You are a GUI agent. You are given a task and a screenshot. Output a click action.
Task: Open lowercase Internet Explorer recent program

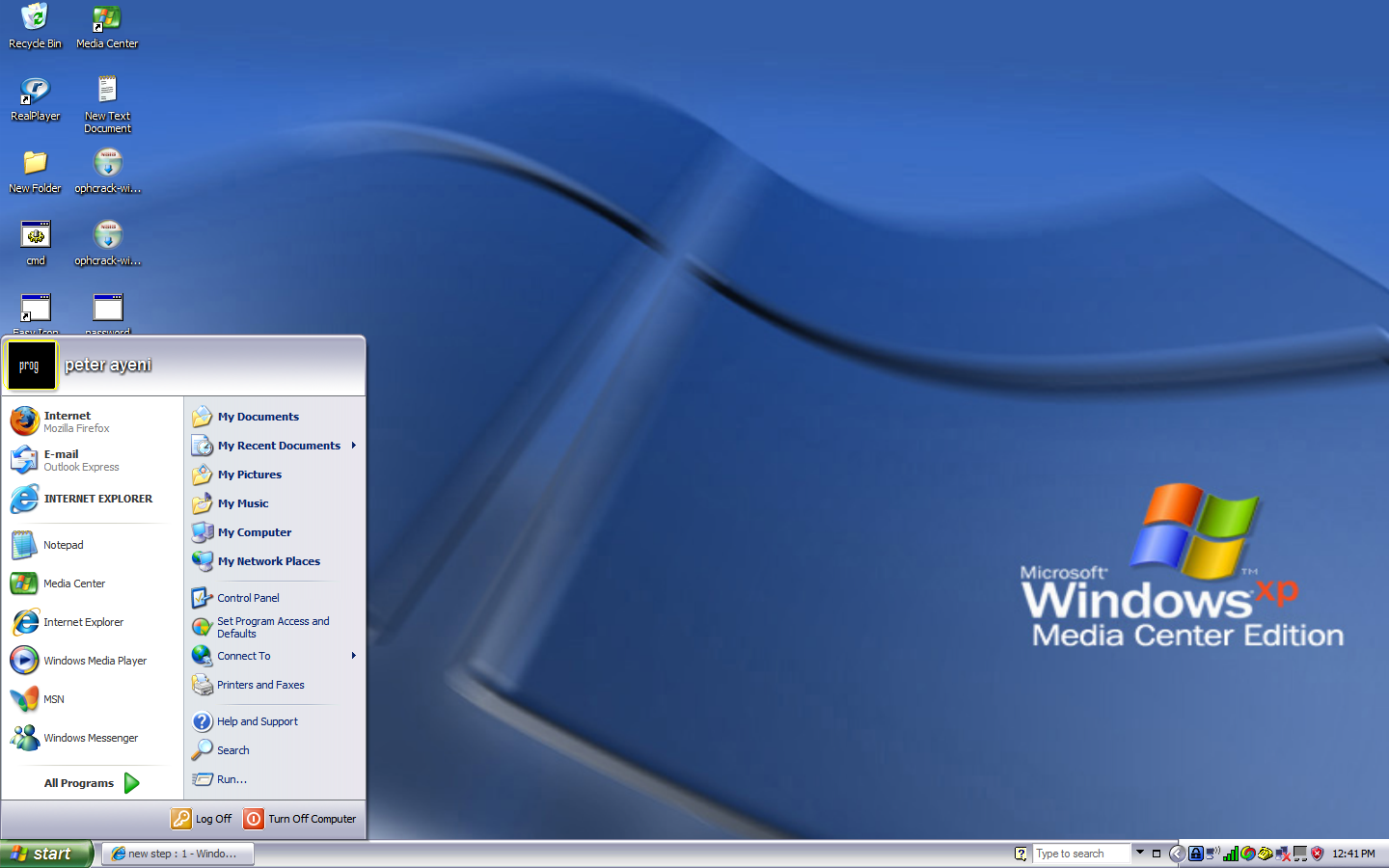pos(93,622)
